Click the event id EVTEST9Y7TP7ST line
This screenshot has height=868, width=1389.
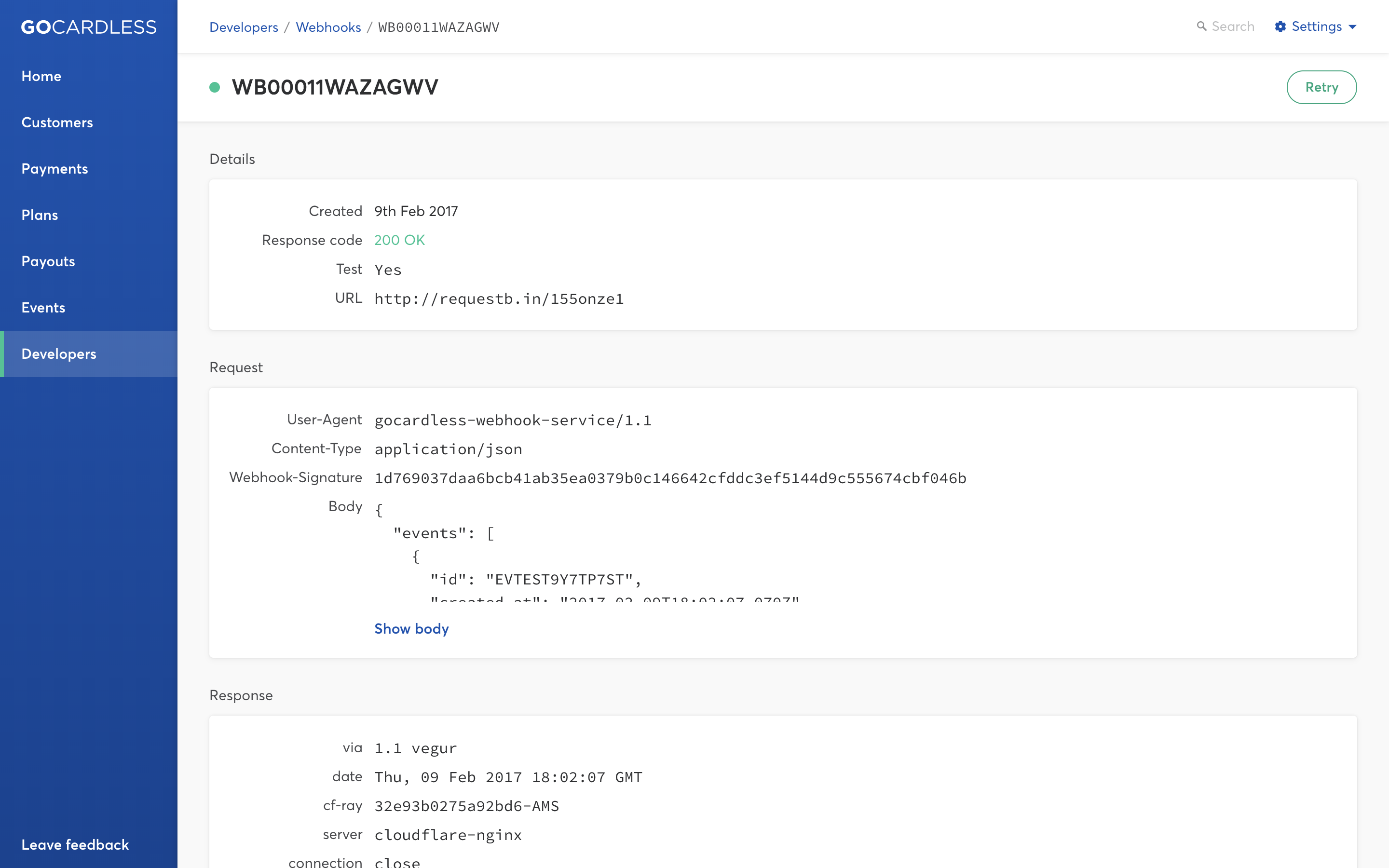point(535,579)
